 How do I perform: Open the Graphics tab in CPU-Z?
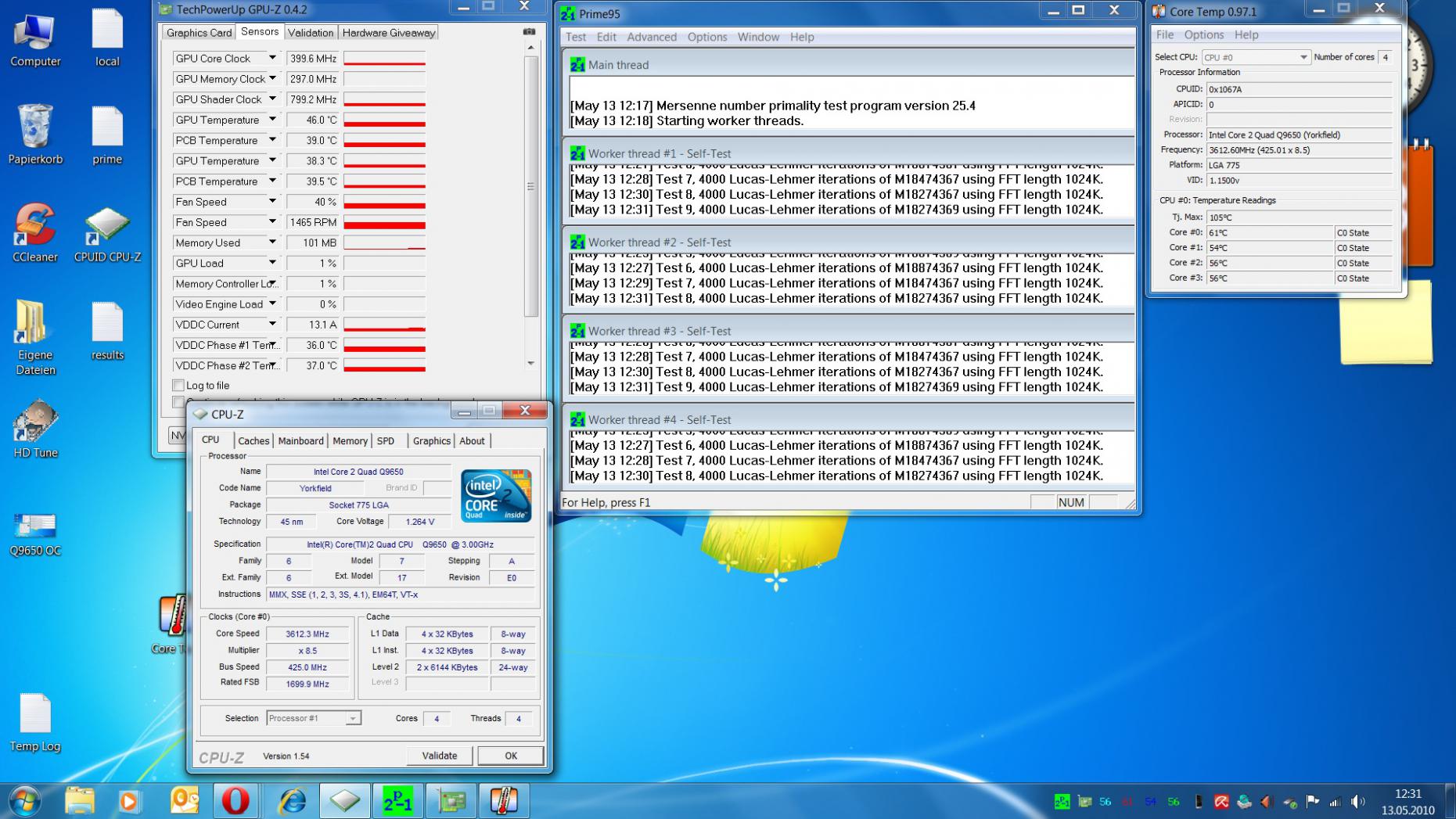[x=432, y=441]
